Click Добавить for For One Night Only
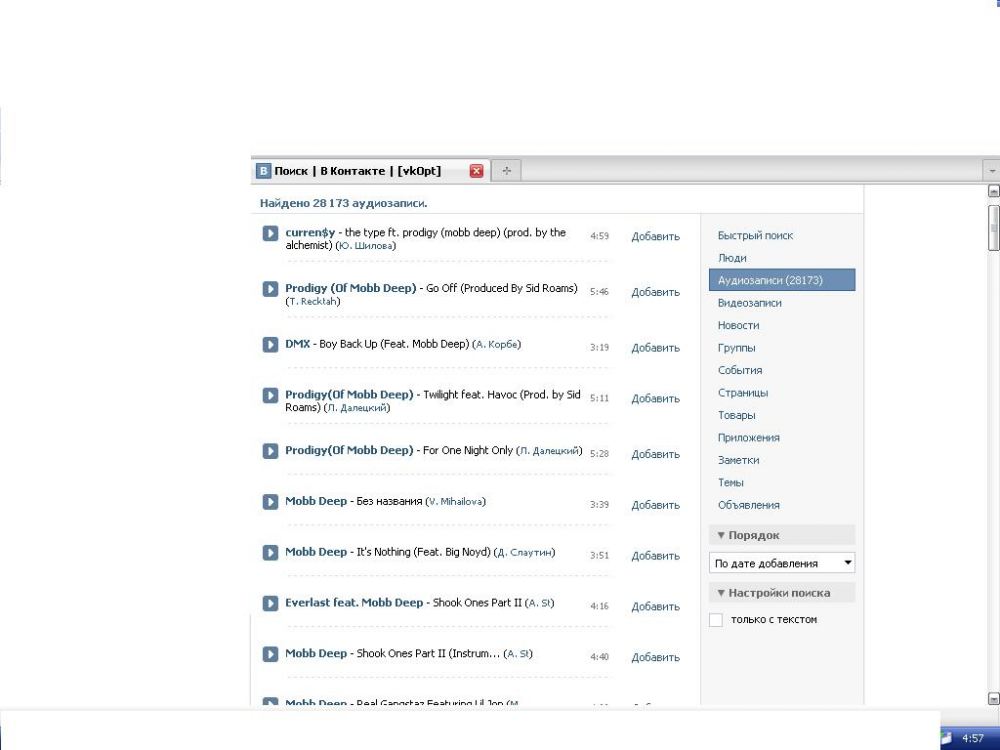 (656, 454)
